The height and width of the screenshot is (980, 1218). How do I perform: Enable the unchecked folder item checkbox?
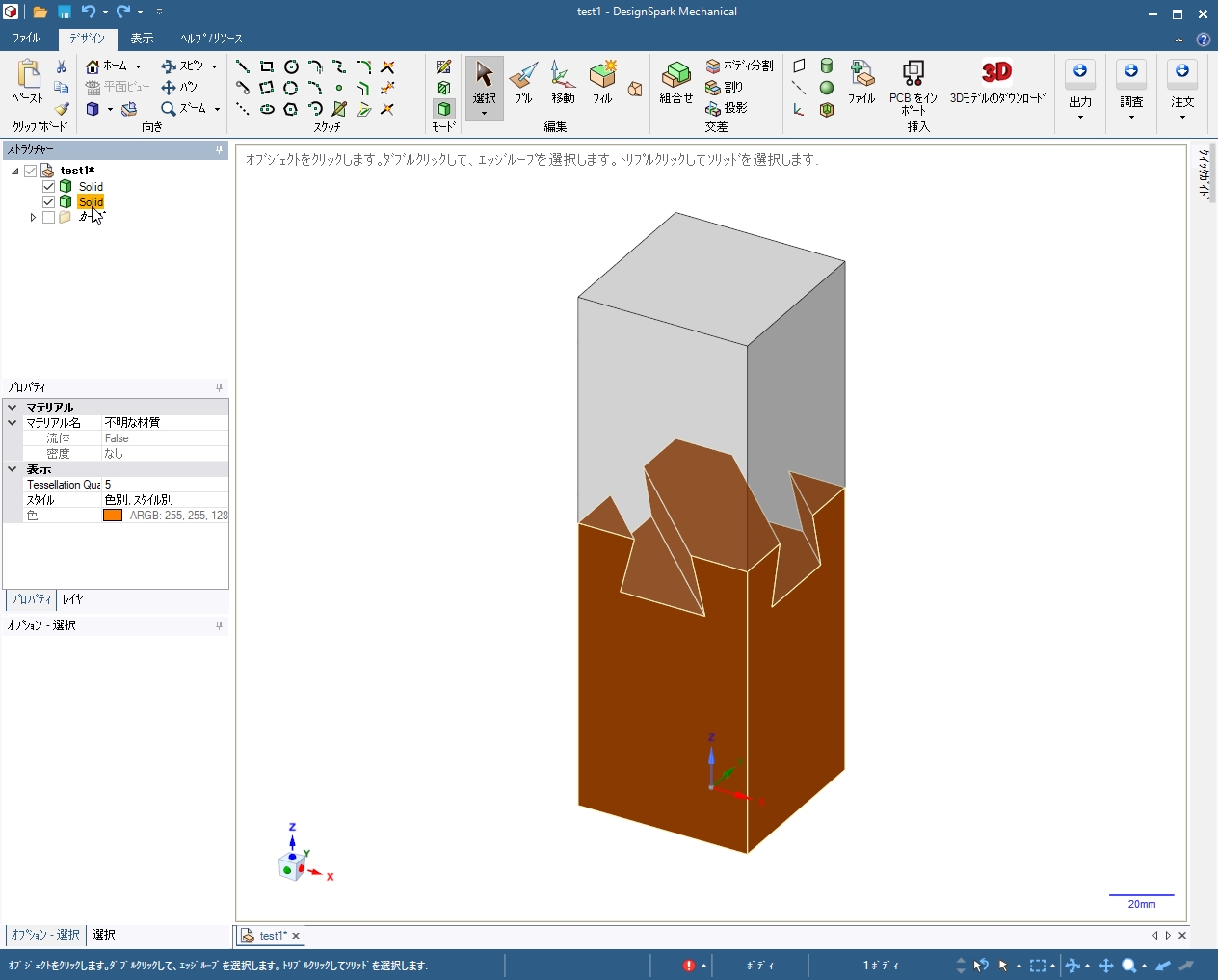48,218
